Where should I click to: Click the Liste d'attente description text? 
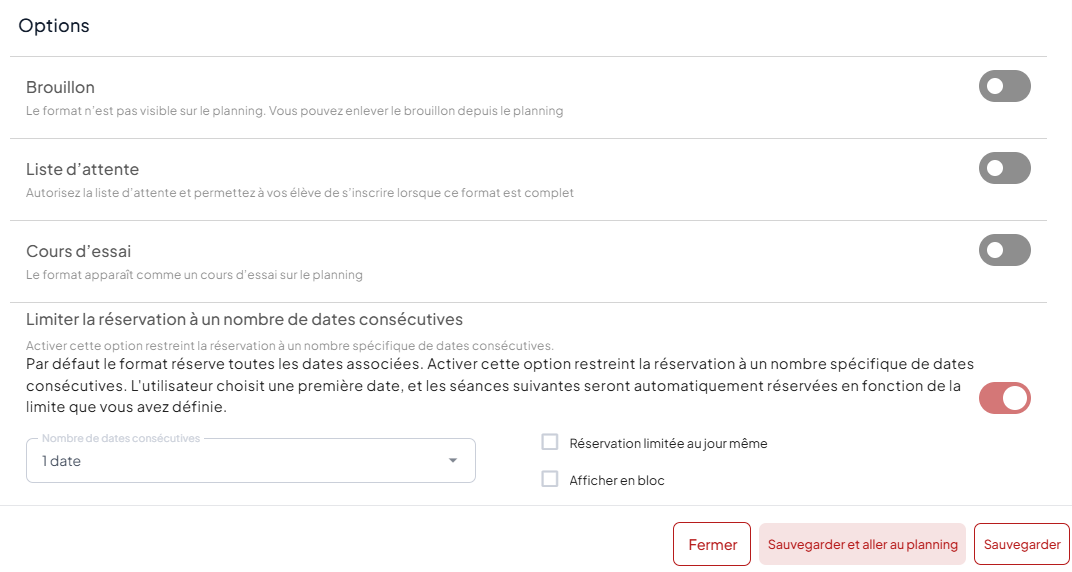[x=299, y=193]
